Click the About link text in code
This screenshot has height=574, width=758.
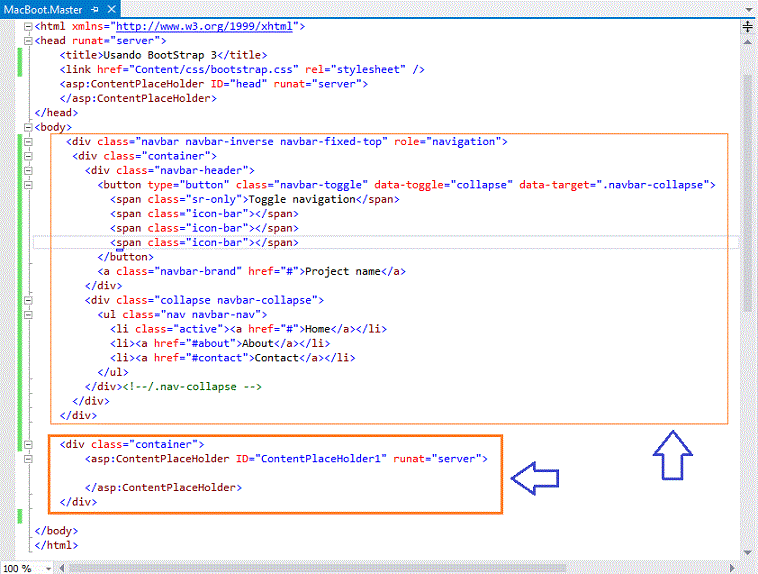point(258,343)
